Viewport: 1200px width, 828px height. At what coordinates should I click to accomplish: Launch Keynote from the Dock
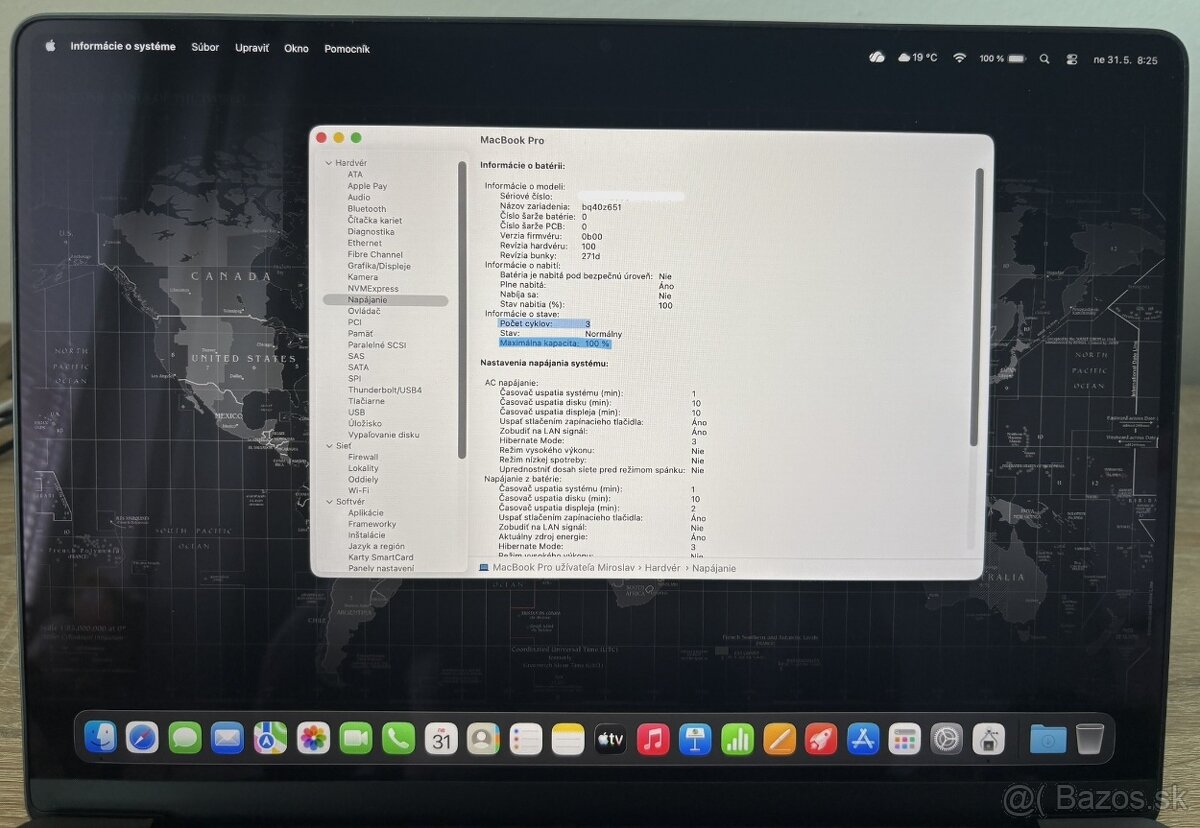[x=695, y=738]
